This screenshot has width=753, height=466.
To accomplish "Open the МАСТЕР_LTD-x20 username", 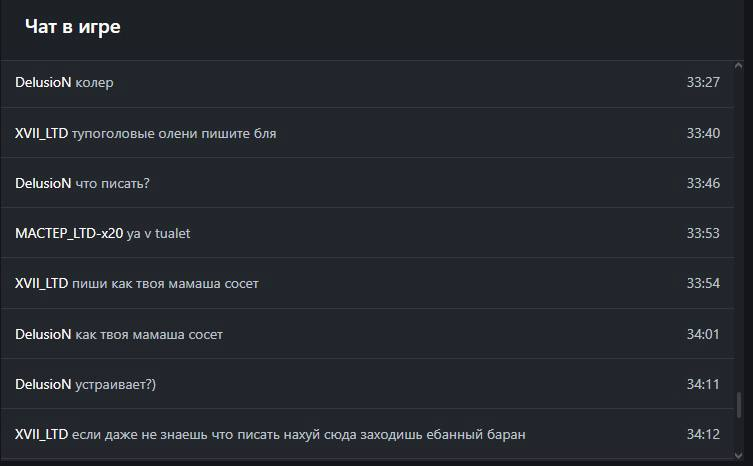I will pos(69,233).
